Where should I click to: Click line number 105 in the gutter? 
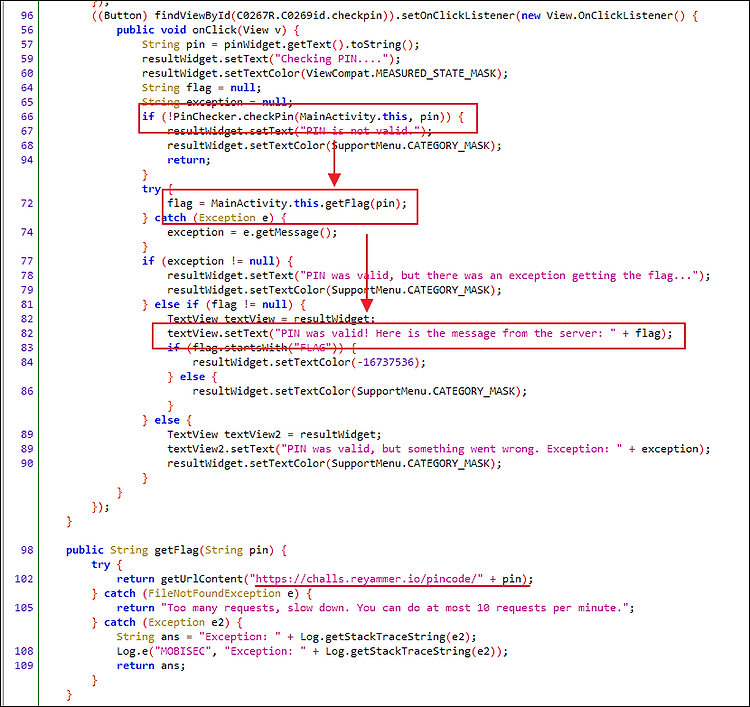(24, 608)
